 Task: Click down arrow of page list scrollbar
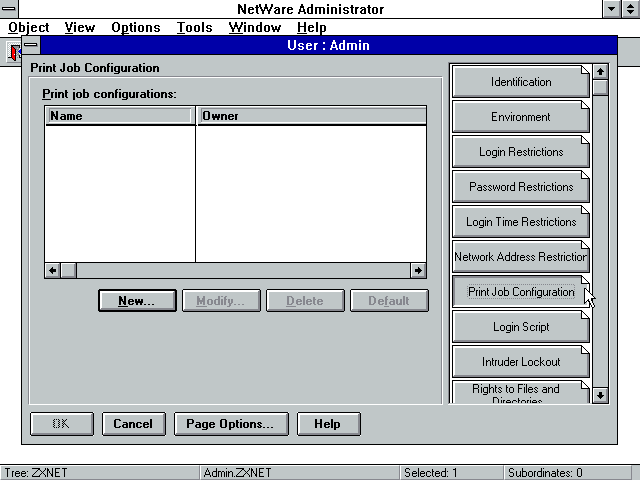point(600,395)
